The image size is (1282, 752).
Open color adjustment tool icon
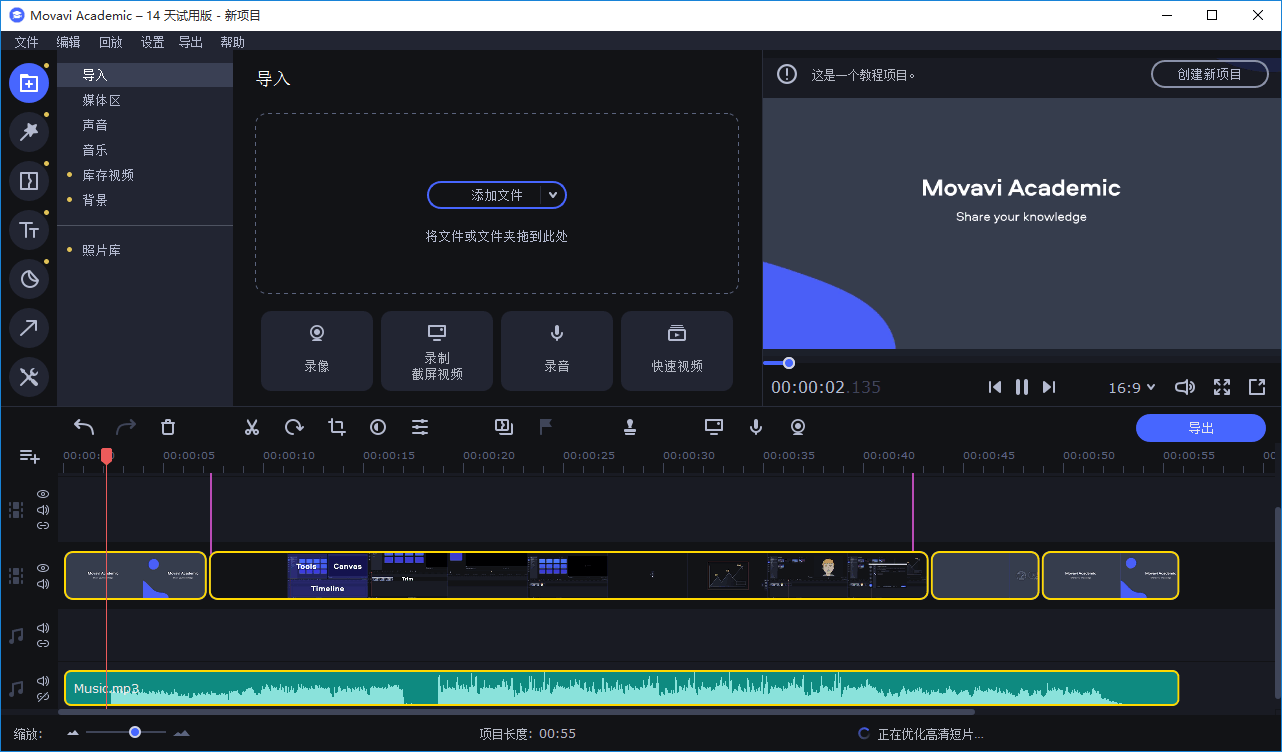pos(378,427)
